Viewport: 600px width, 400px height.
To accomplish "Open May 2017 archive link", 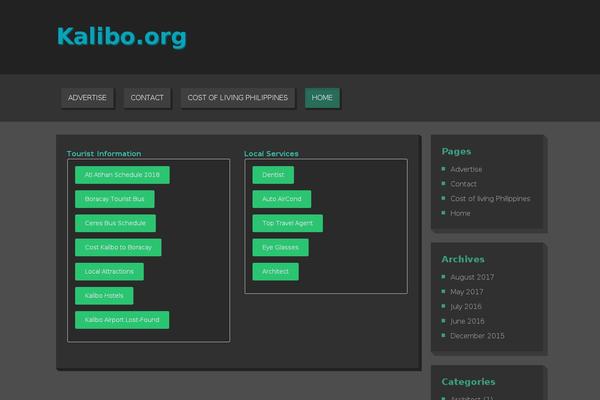I will pos(467,292).
